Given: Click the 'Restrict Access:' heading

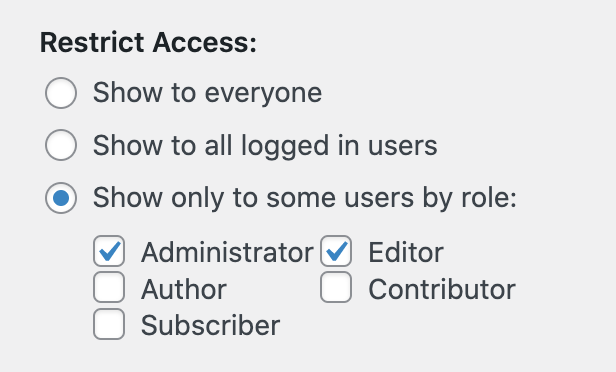Looking at the screenshot, I should point(148,42).
